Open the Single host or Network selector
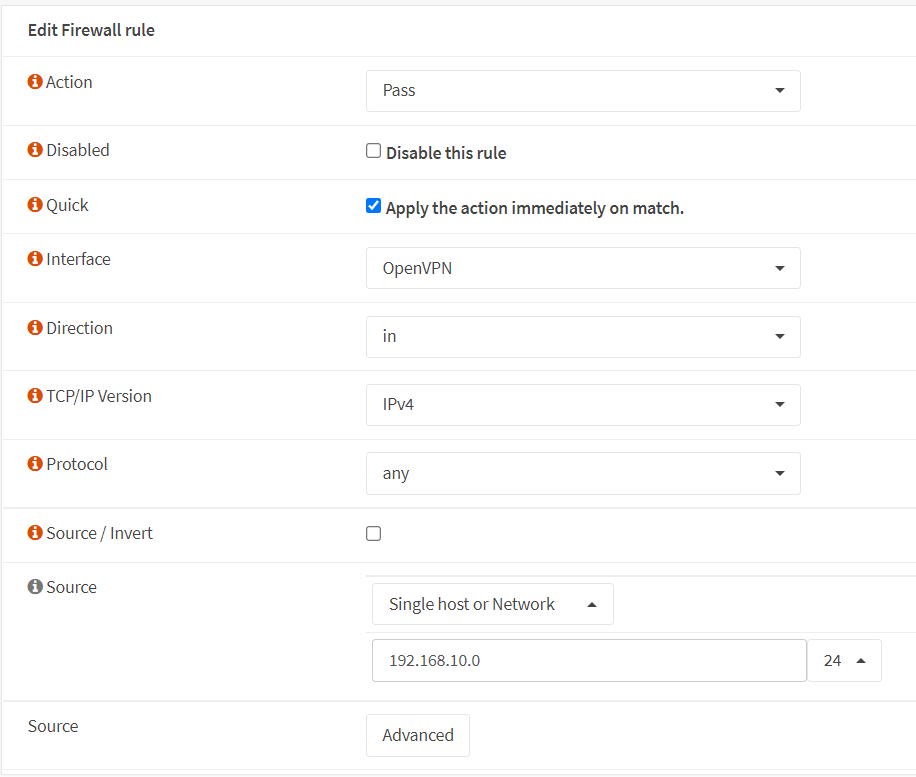The width and height of the screenshot is (916, 777). [x=492, y=604]
